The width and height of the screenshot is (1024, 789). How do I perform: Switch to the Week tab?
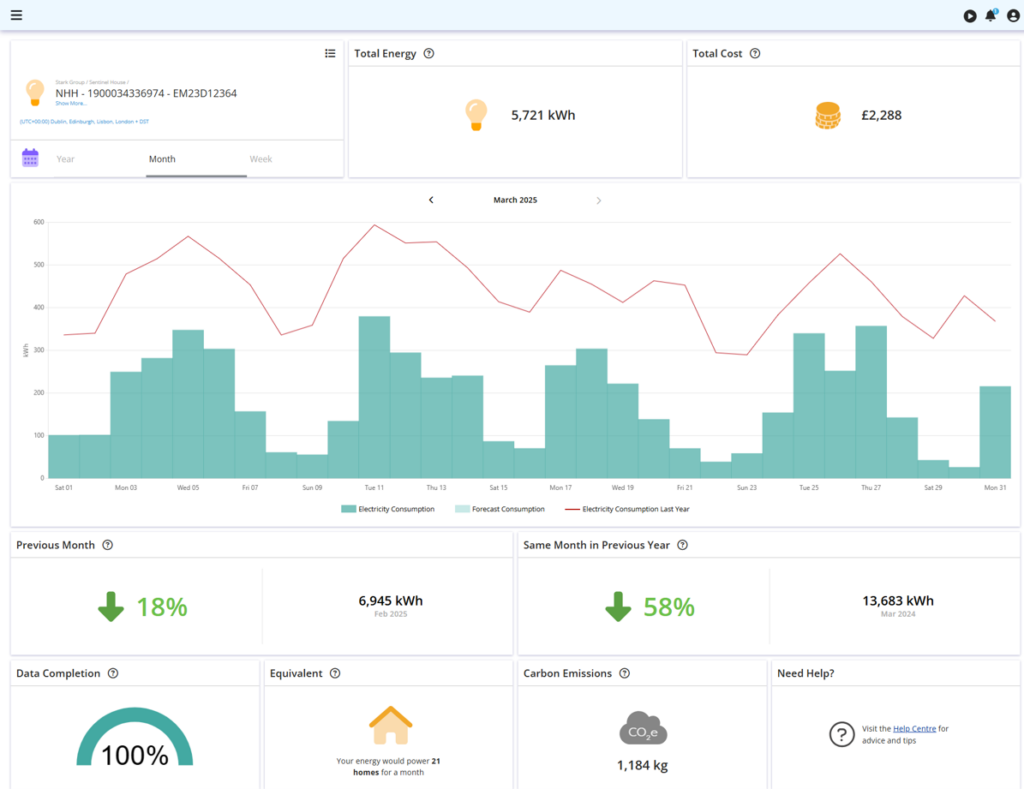(x=260, y=159)
